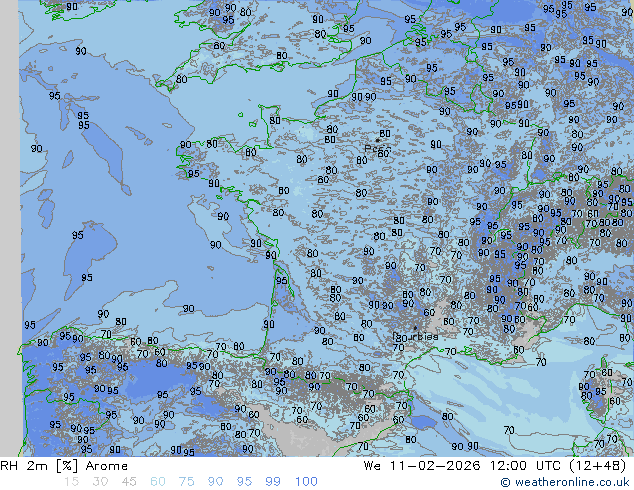Choose the 90 humidity legend value
The height and width of the screenshot is (490, 634).
click(x=216, y=482)
